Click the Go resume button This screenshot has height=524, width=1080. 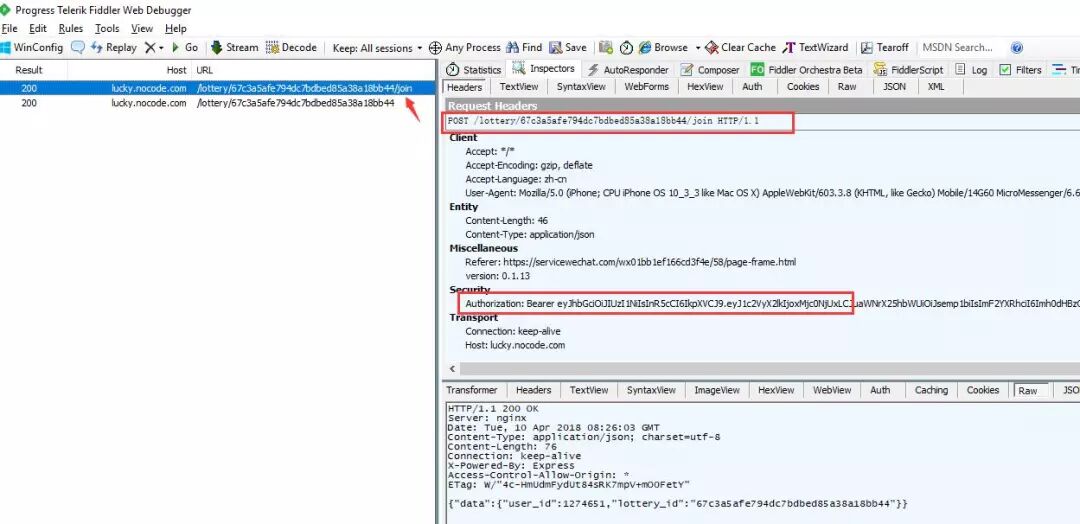click(185, 48)
